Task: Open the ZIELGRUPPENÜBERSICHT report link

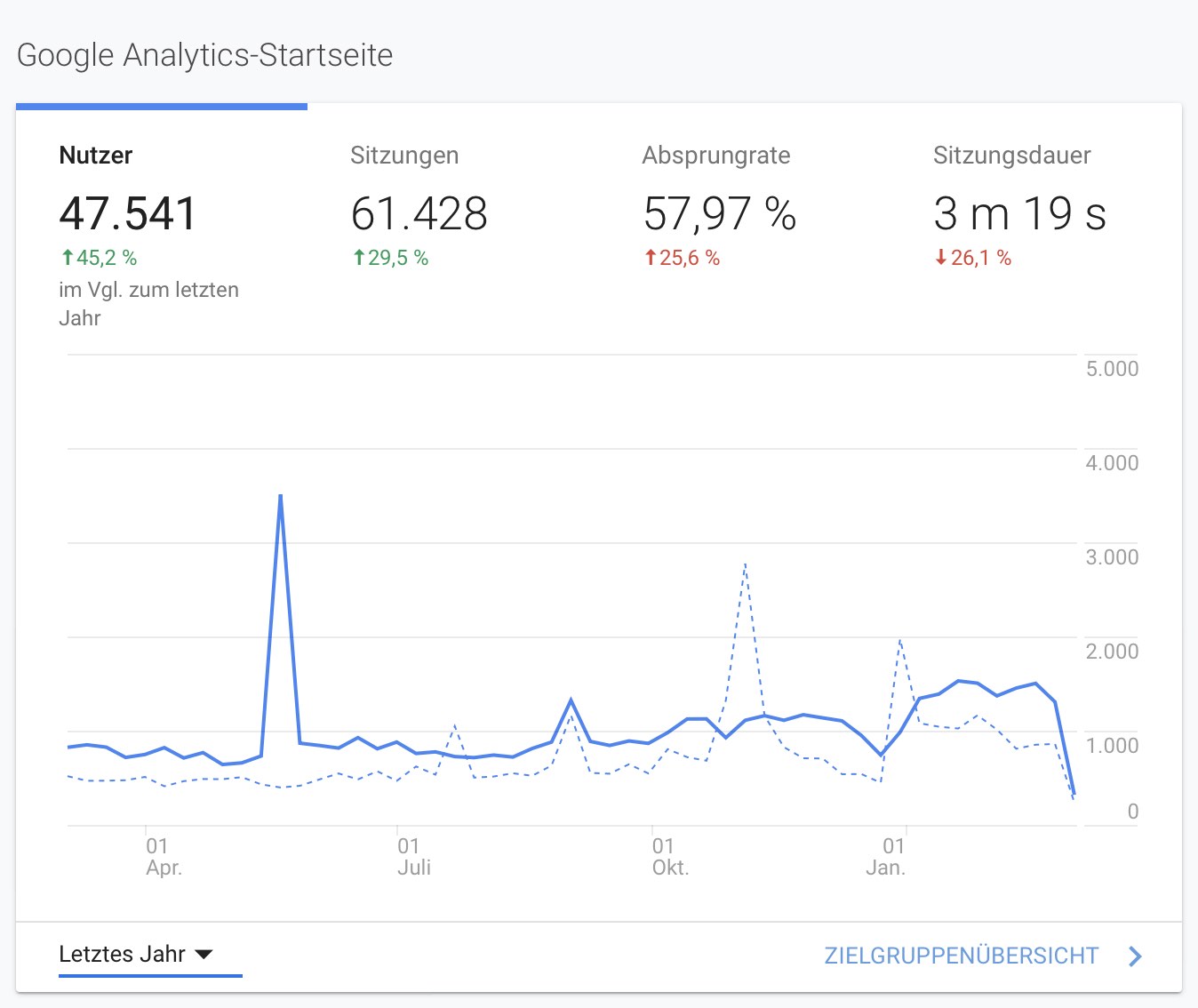Action: tap(961, 956)
